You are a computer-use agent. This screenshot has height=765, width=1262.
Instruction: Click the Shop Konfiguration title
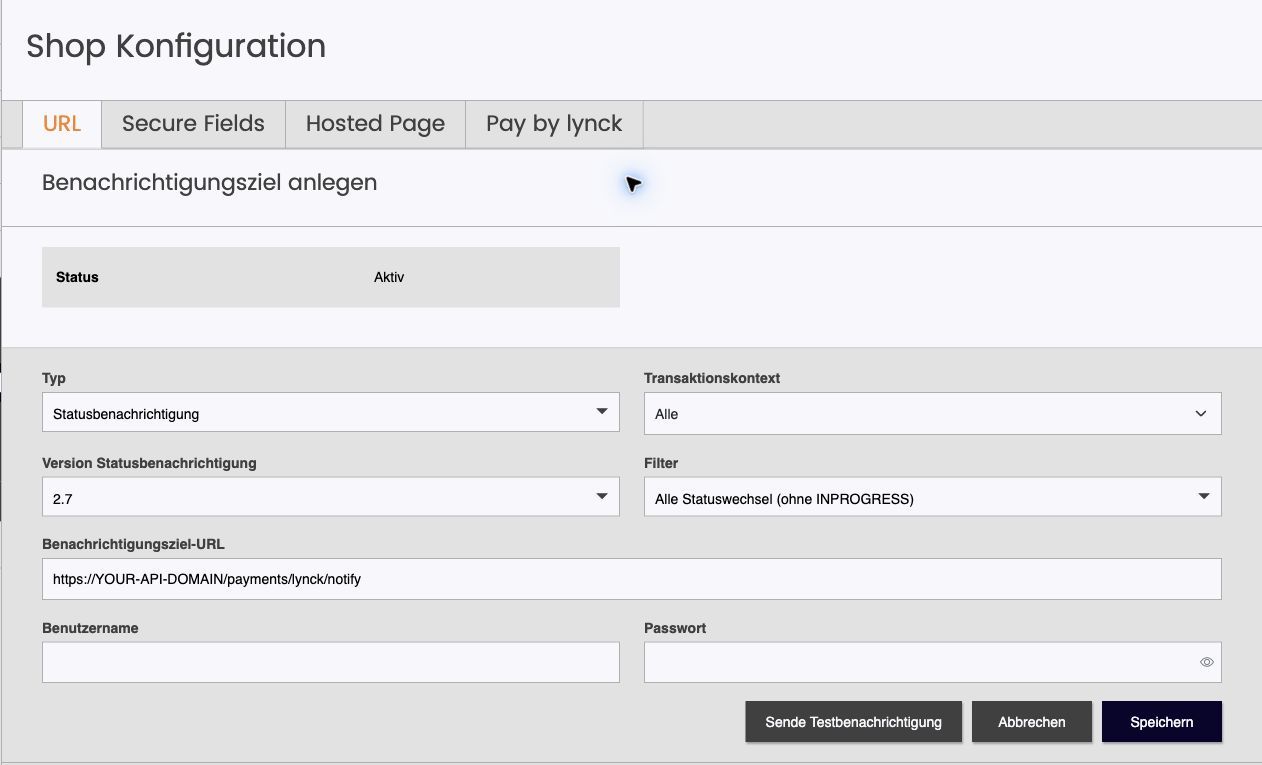click(176, 46)
